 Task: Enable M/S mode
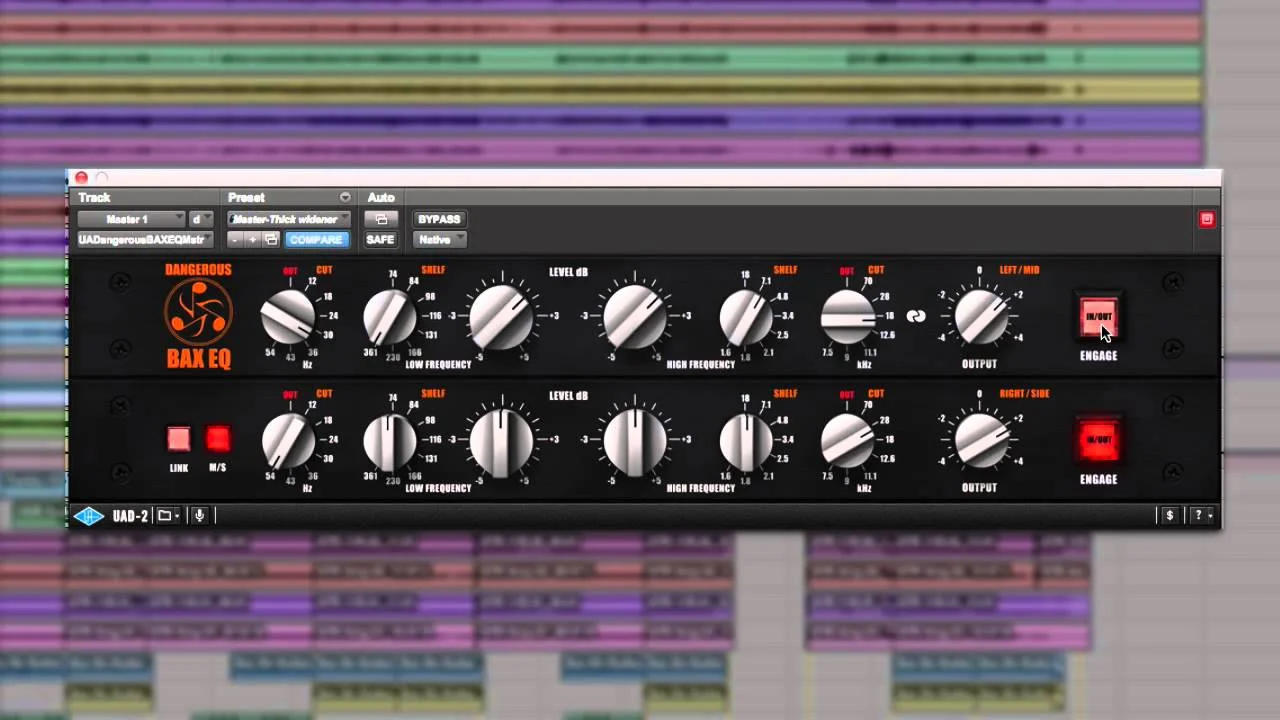tap(219, 438)
